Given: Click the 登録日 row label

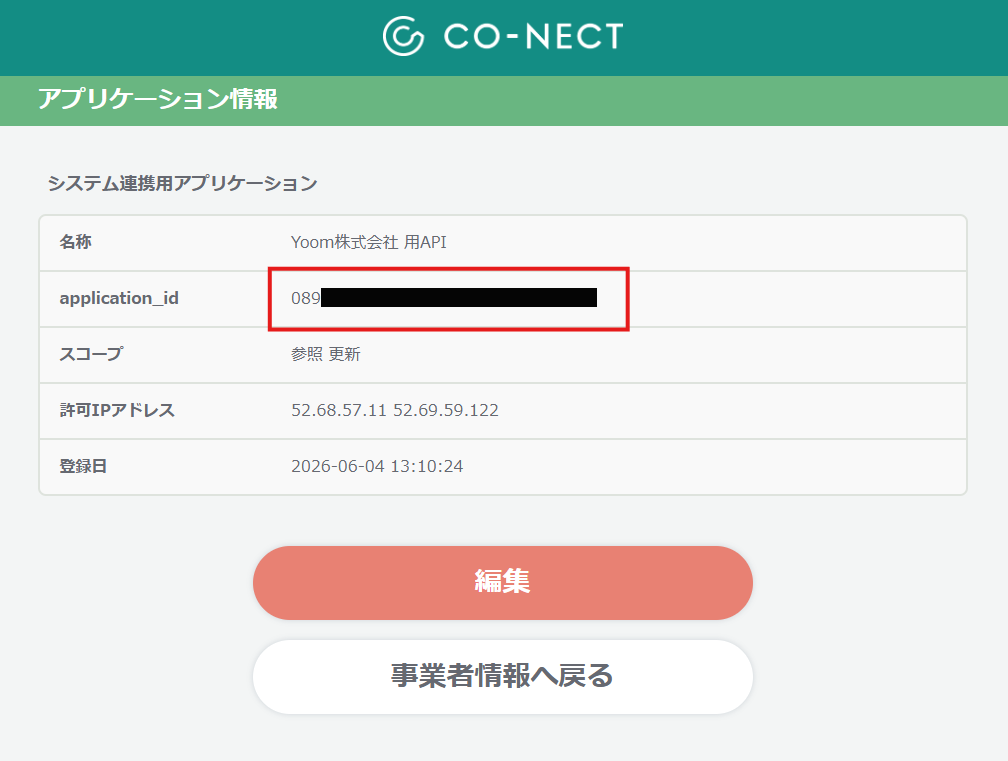Looking at the screenshot, I should point(83,466).
